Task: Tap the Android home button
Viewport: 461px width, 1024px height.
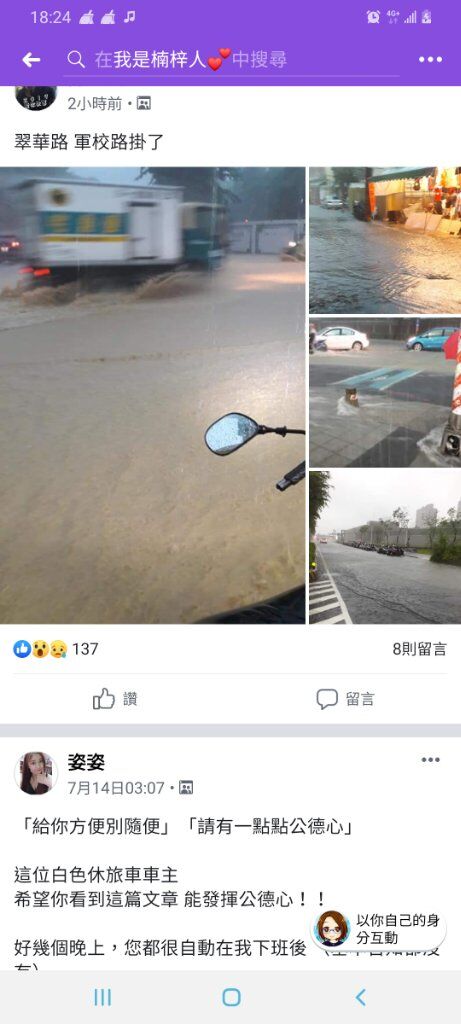Action: point(231,997)
